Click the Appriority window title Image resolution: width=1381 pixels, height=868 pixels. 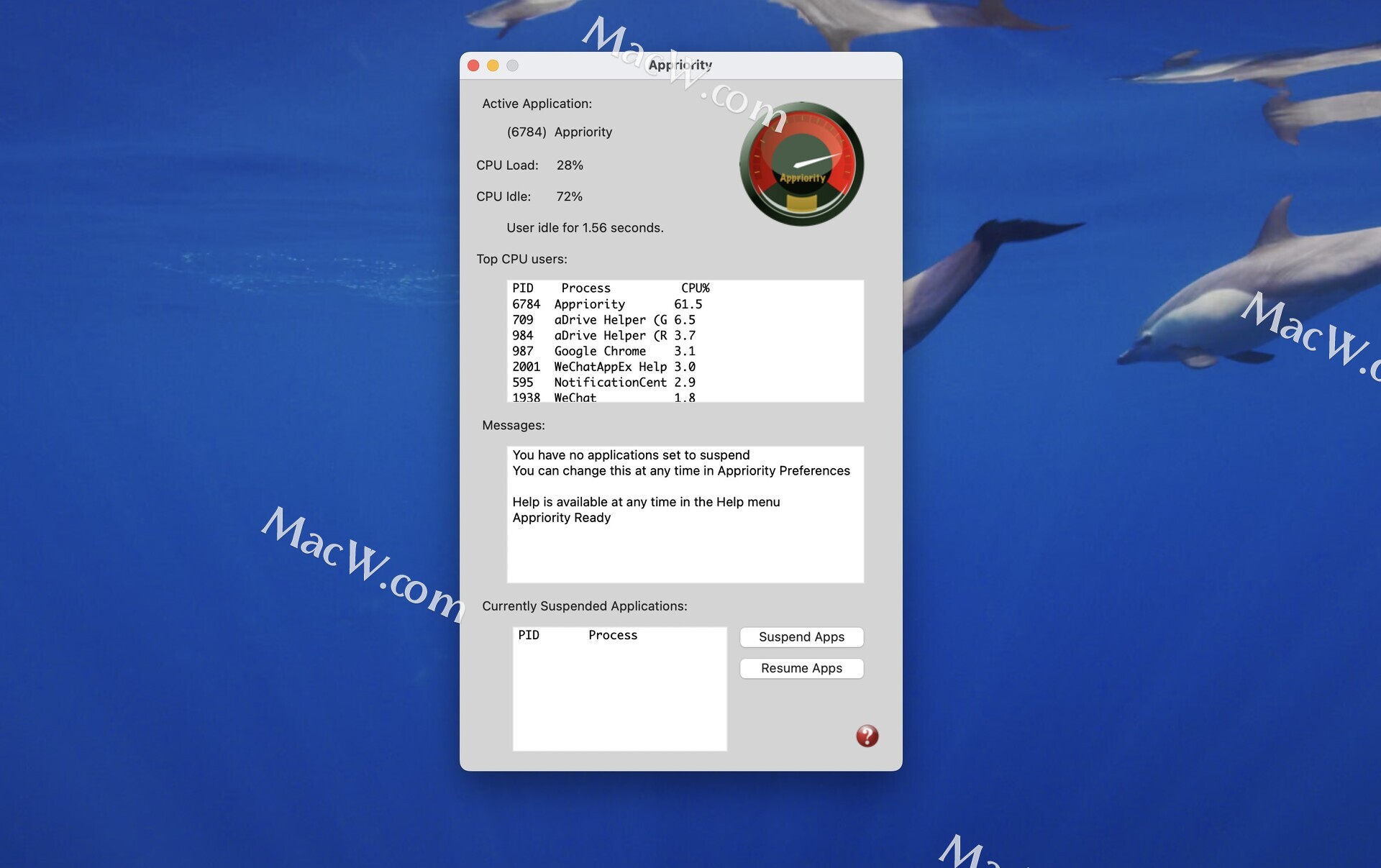tap(680, 65)
